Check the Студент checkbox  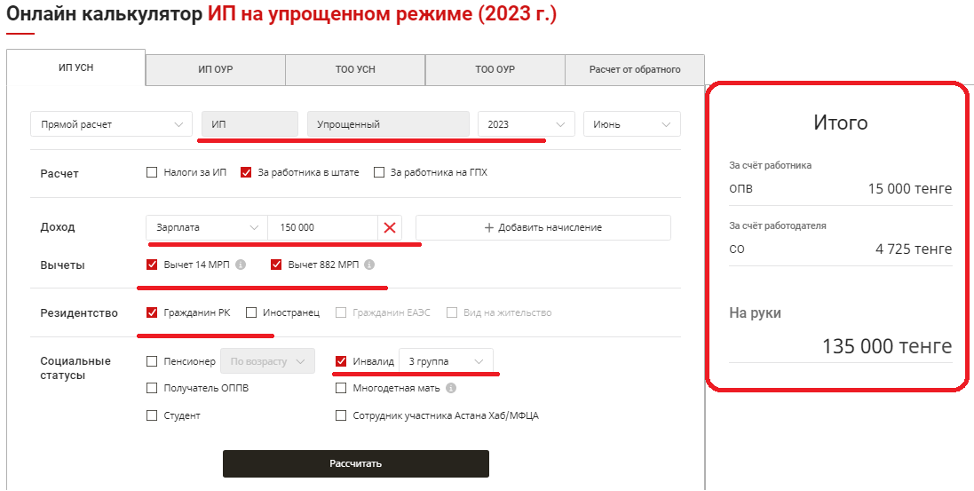(x=152, y=416)
